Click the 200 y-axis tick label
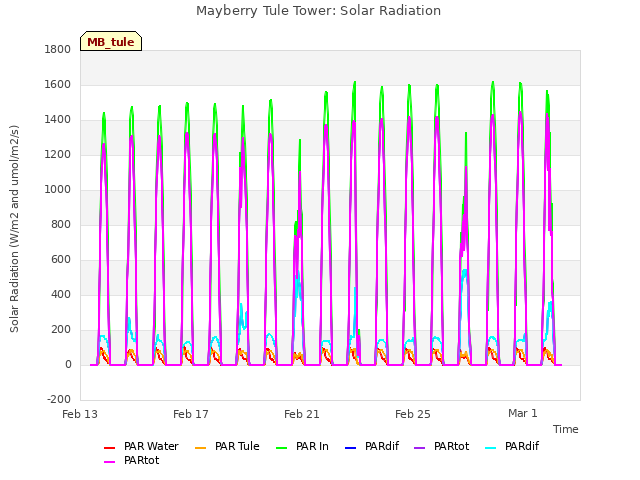The image size is (640, 480). coord(61,329)
